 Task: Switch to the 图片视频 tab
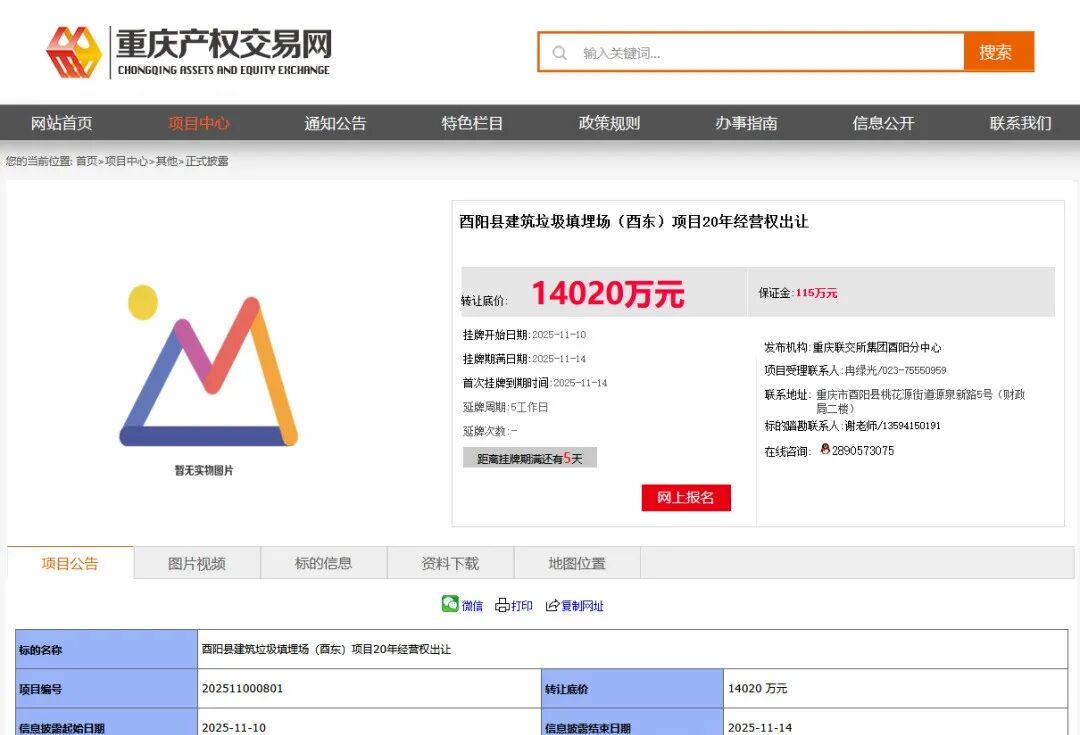coord(197,563)
